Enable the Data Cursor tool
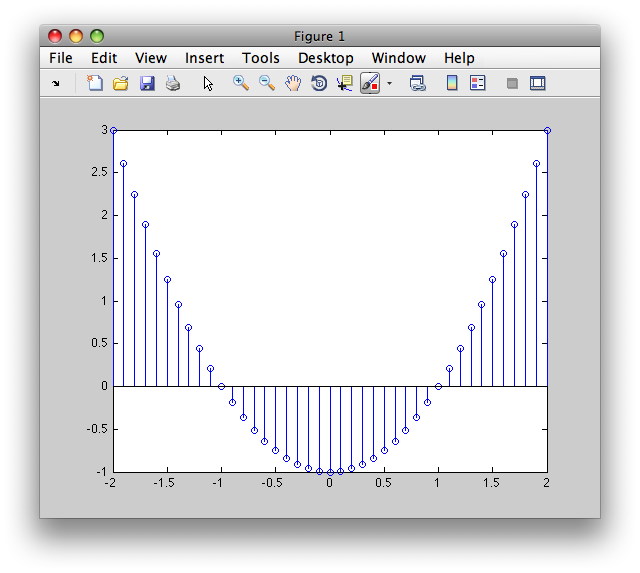640x573 pixels. [x=345, y=83]
